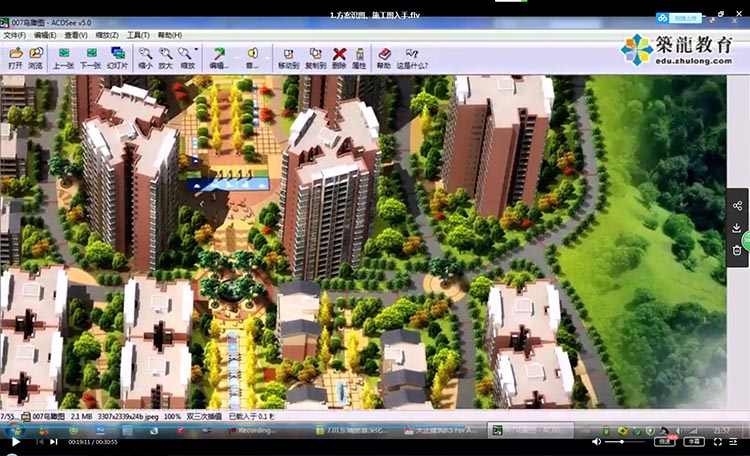750x456 pixels.
Task: Click the 浏览 (Browse) toolbar icon
Action: point(36,58)
